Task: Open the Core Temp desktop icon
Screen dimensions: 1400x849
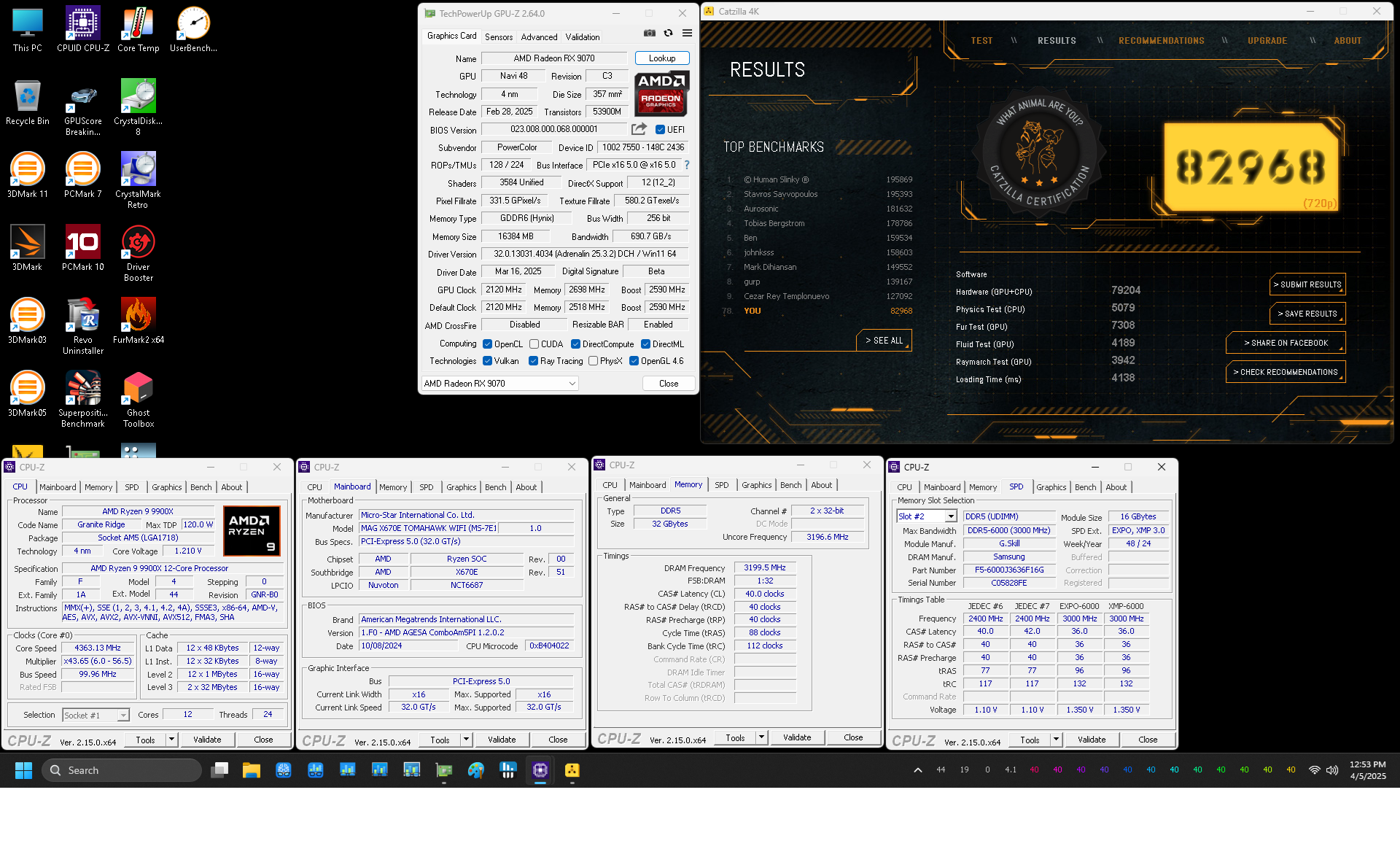Action: 138,29
